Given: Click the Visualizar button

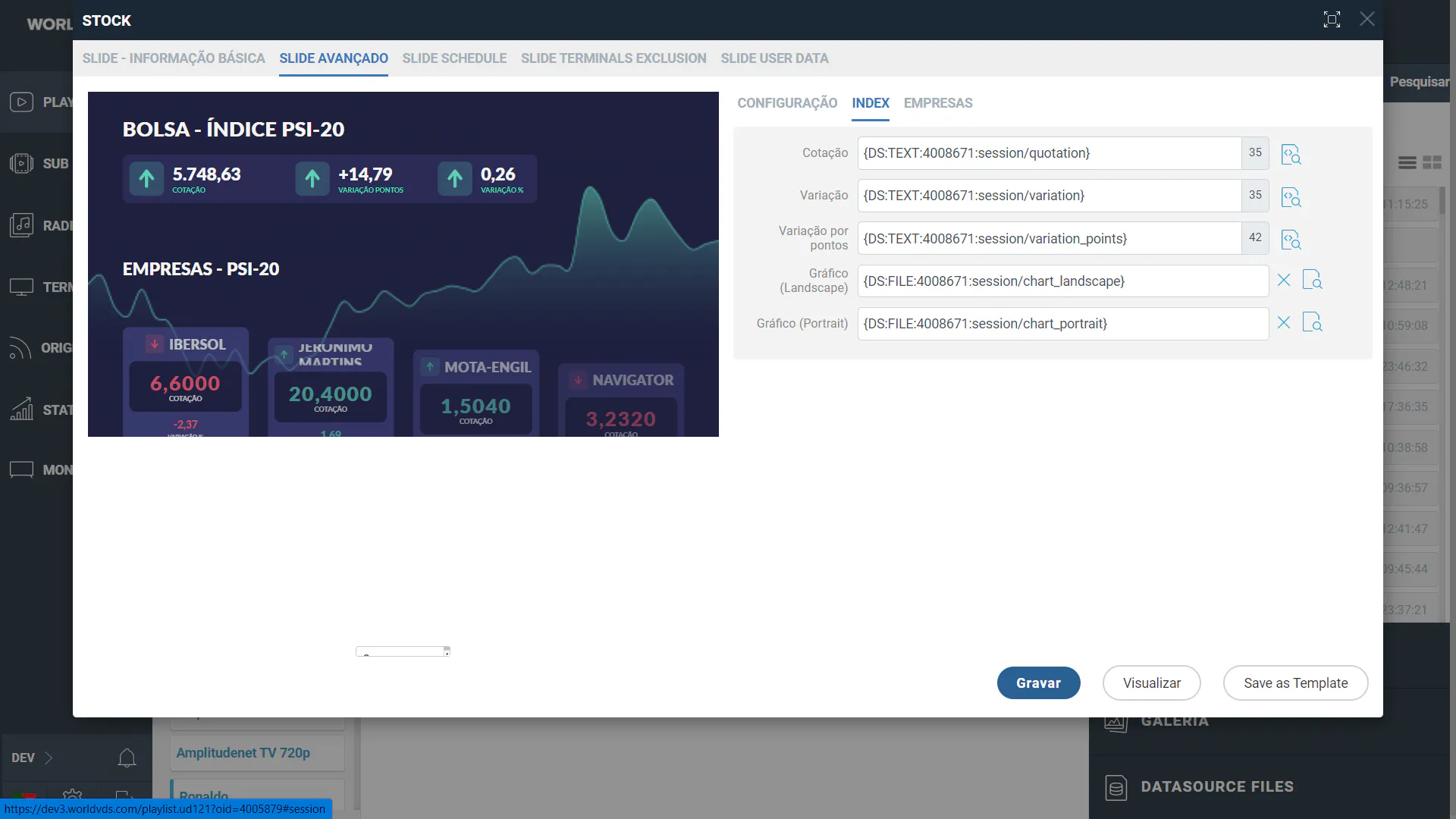Looking at the screenshot, I should click(1151, 683).
